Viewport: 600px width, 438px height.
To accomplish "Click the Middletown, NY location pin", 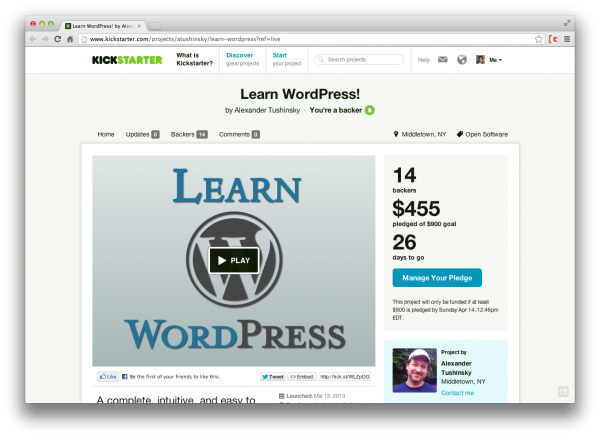I will tap(396, 134).
